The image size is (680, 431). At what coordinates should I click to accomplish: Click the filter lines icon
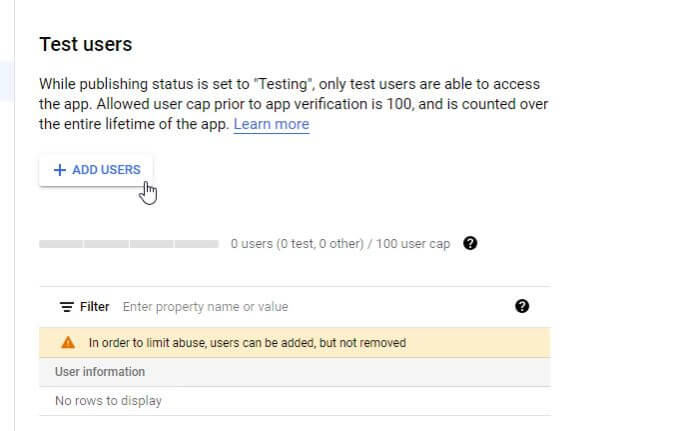(67, 307)
